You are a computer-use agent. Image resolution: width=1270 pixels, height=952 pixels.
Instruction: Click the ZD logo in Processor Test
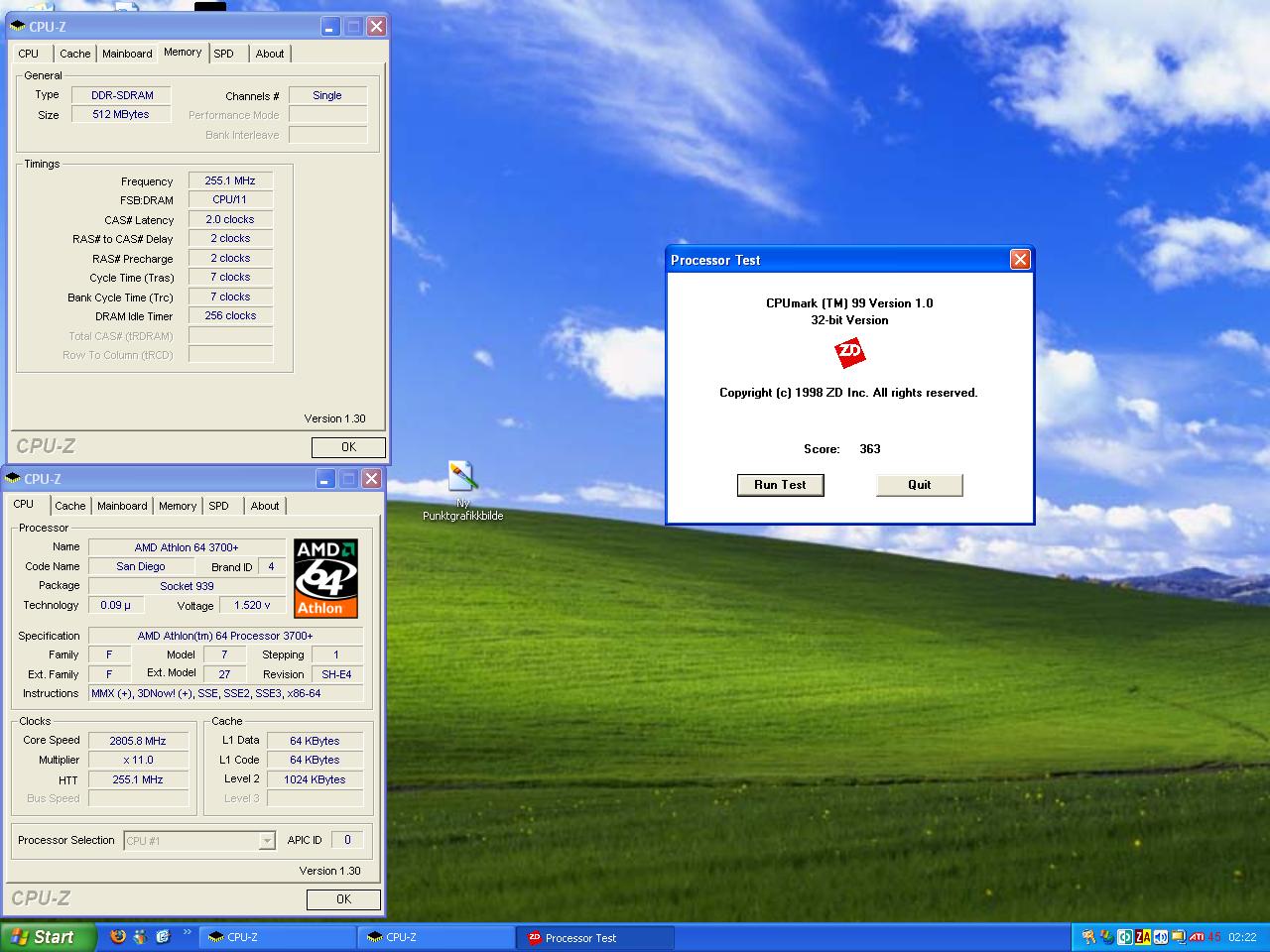849,352
